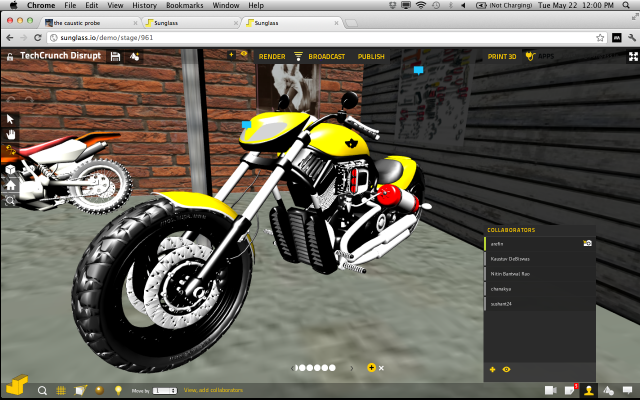Click the home view icon

click(x=10, y=184)
